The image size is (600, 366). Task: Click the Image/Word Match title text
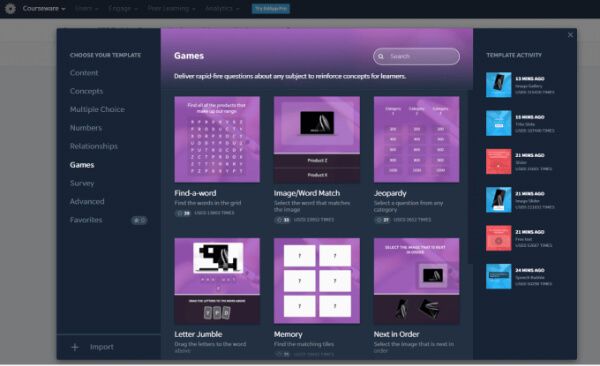[x=307, y=193]
